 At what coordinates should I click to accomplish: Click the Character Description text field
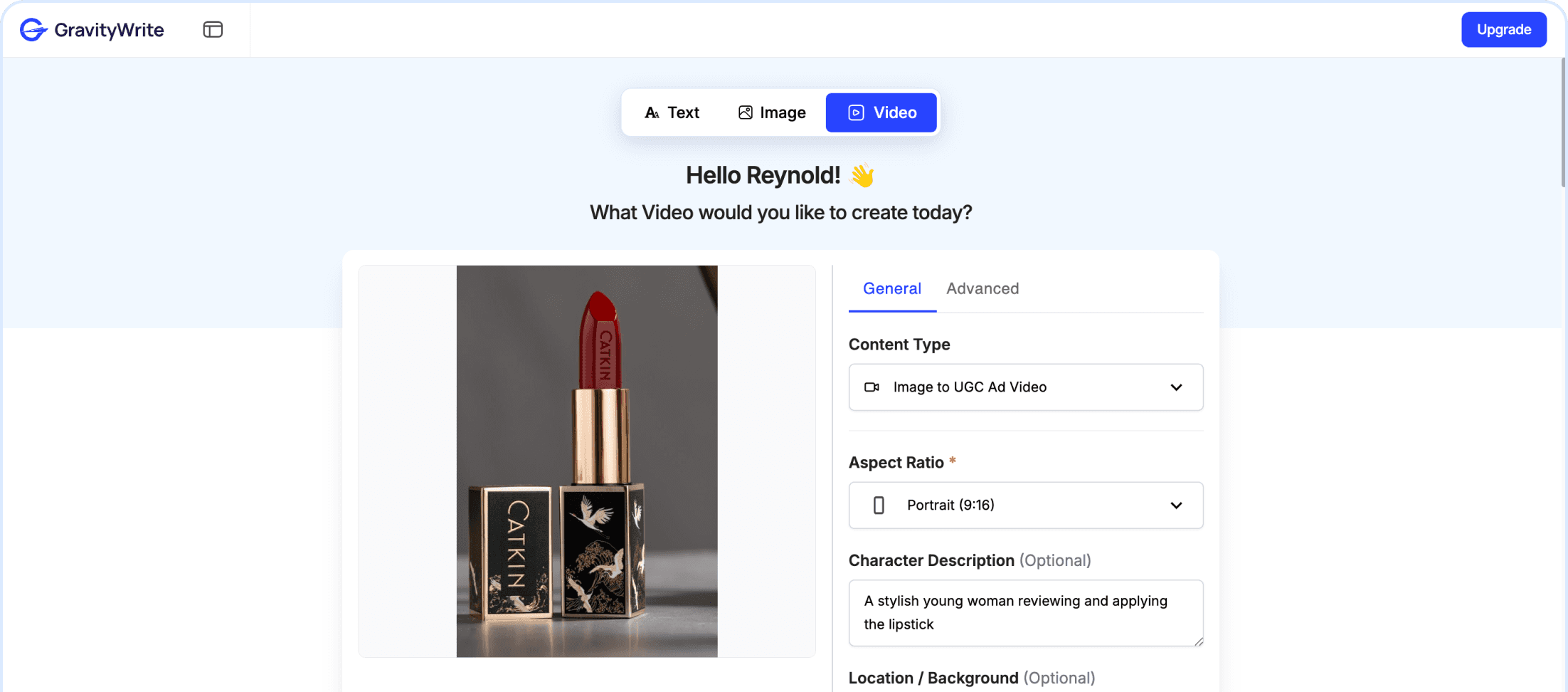click(x=1026, y=613)
